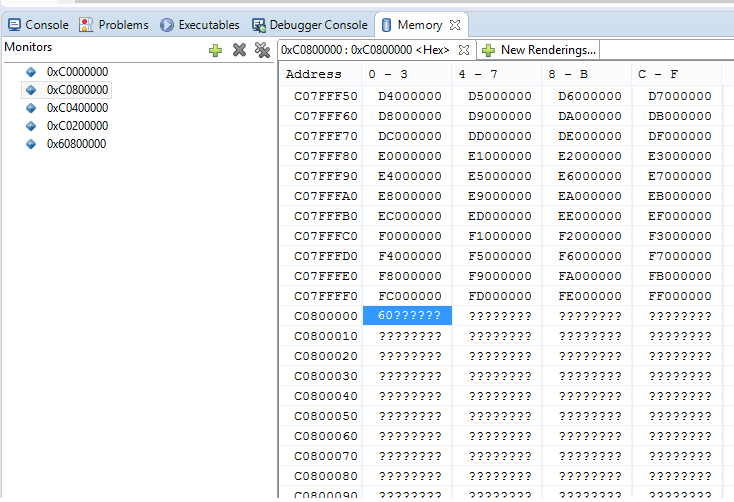Select monitor 0xC0000000

coord(77,72)
